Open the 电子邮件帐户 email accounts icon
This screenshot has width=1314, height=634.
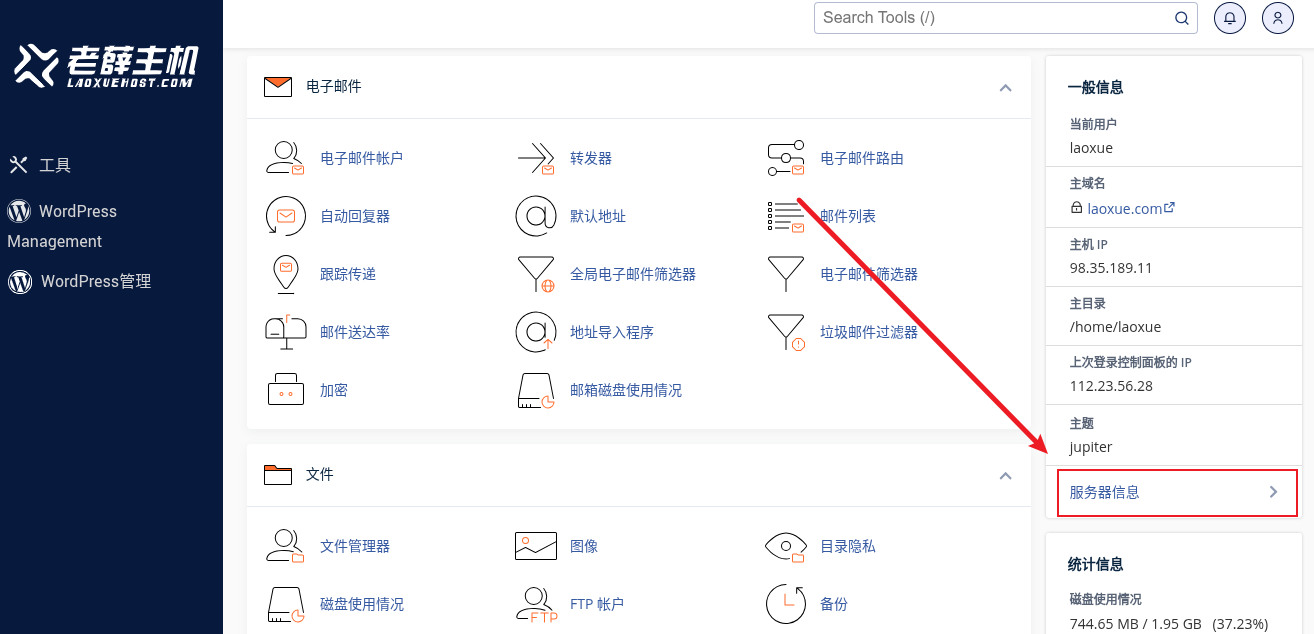(285, 158)
